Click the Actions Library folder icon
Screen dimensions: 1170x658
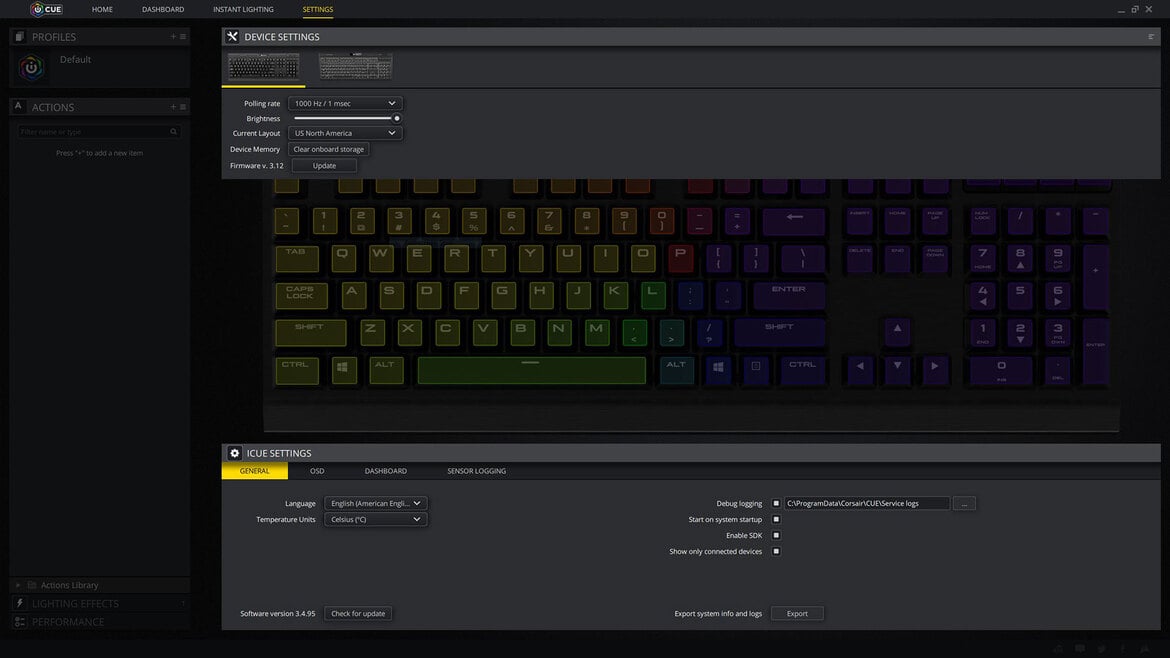coord(31,585)
